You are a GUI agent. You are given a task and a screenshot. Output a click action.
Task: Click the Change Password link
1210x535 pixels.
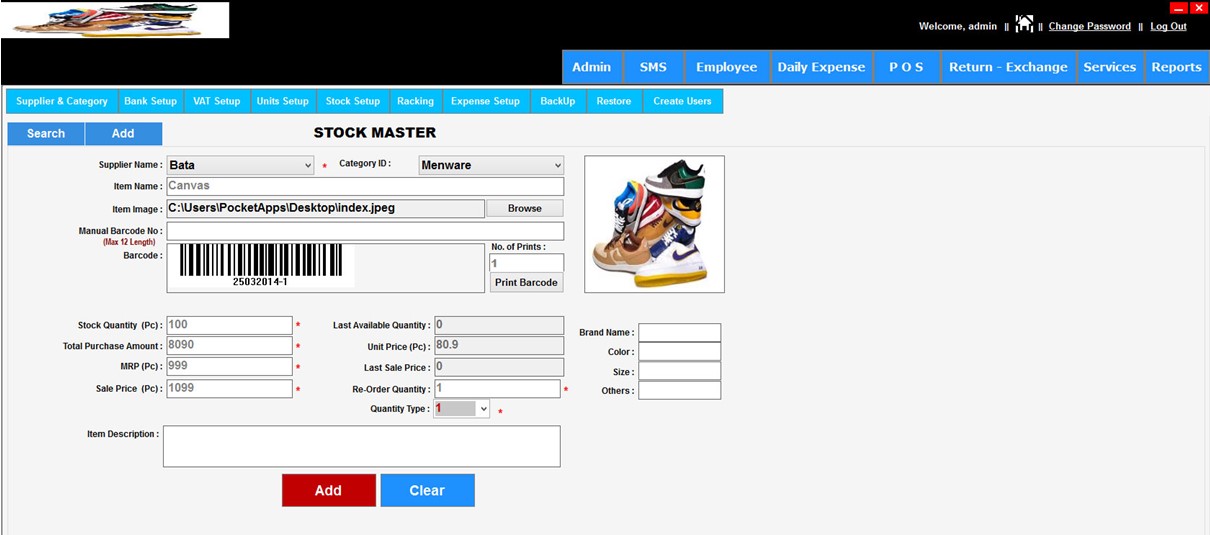tap(1090, 26)
